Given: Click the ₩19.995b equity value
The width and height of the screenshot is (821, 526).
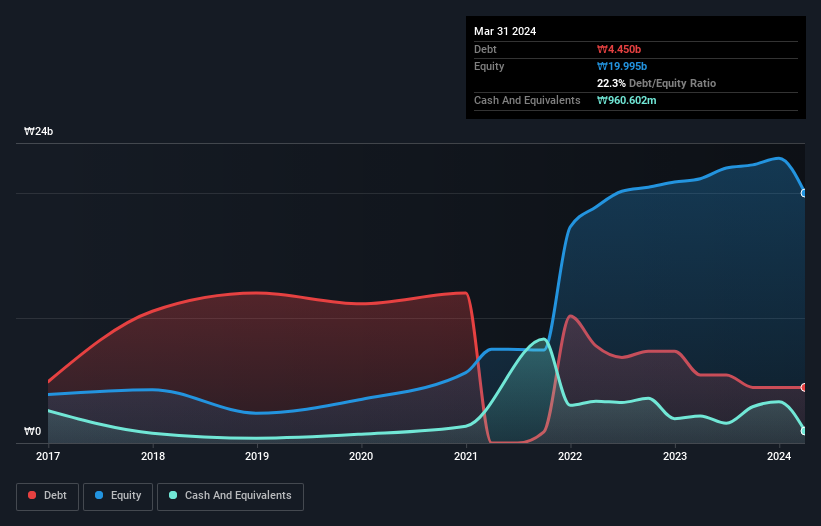Looking at the screenshot, I should 622,66.
